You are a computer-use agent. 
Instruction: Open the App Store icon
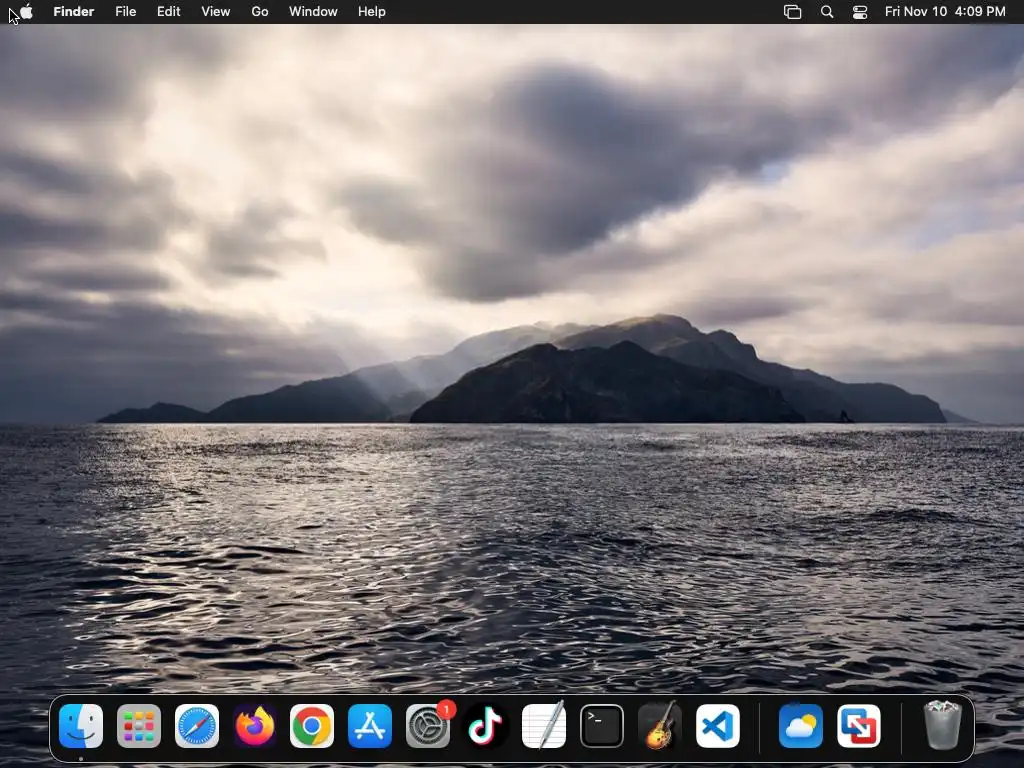click(x=370, y=726)
